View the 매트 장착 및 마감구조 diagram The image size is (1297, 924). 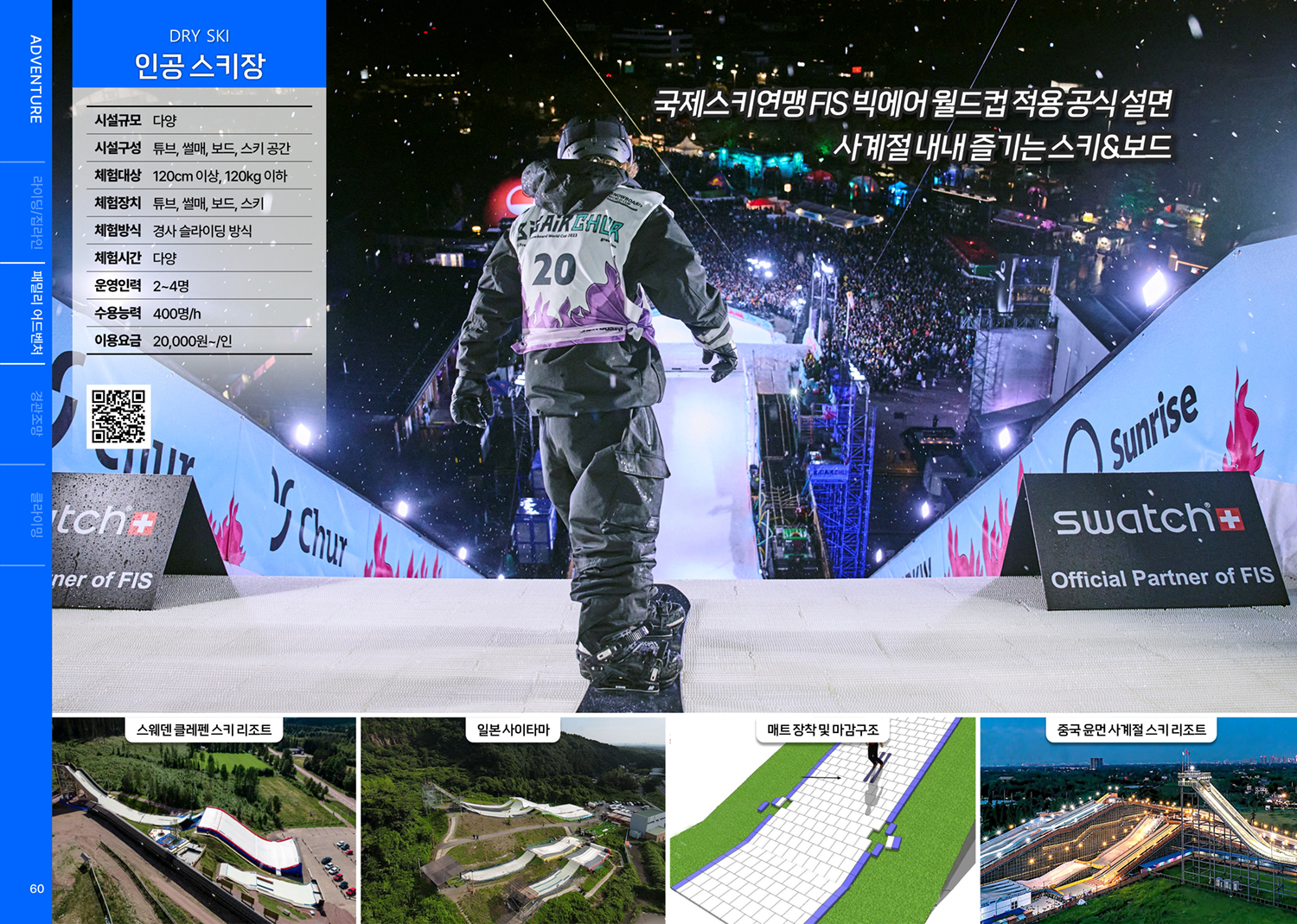click(x=822, y=821)
